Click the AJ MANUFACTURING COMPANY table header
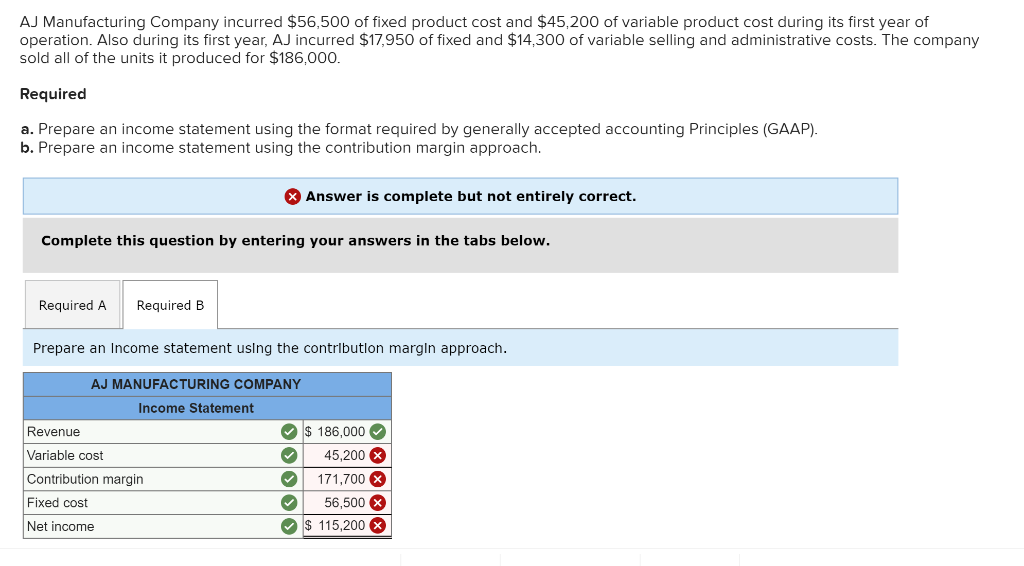The width and height of the screenshot is (1024, 566). pos(207,385)
